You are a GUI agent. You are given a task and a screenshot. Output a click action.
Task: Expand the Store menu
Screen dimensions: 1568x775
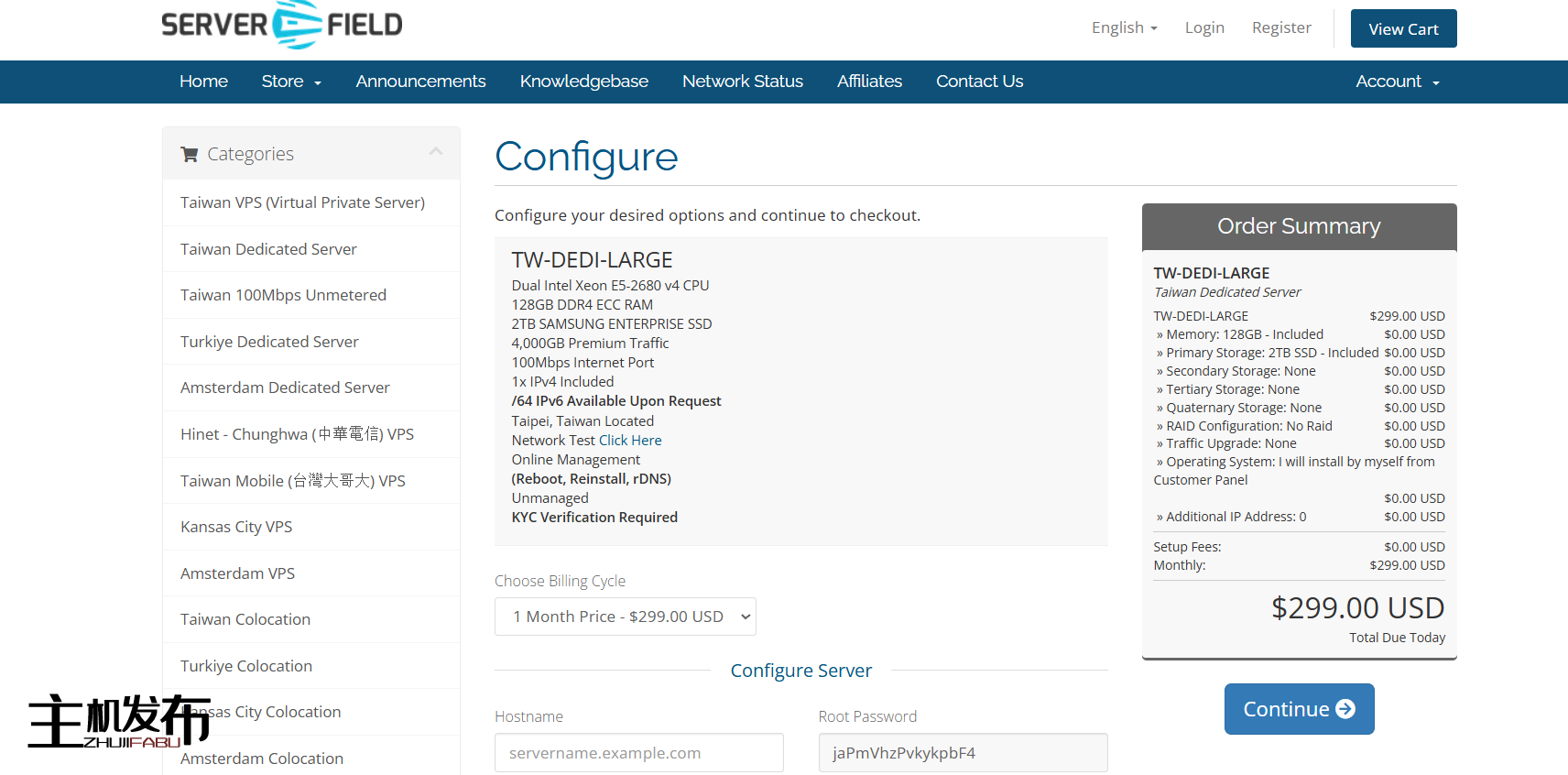[x=291, y=82]
